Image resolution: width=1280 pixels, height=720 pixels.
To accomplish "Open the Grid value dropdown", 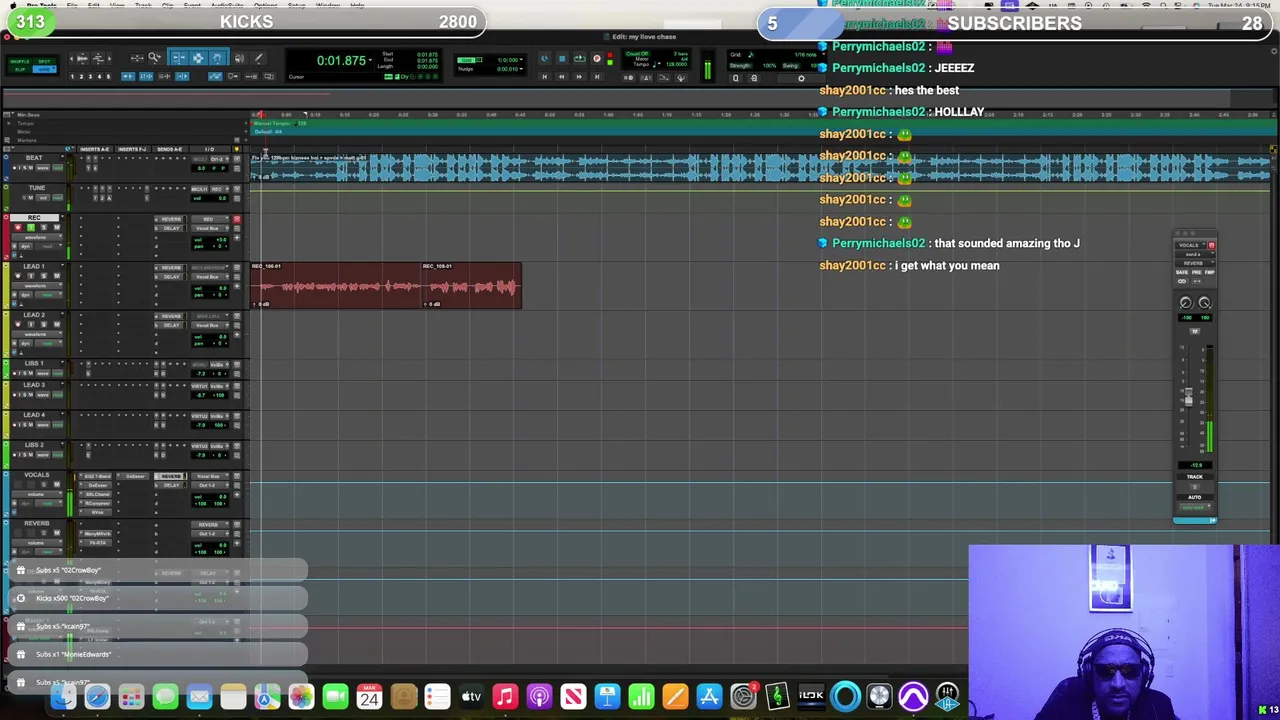I will (521, 59).
